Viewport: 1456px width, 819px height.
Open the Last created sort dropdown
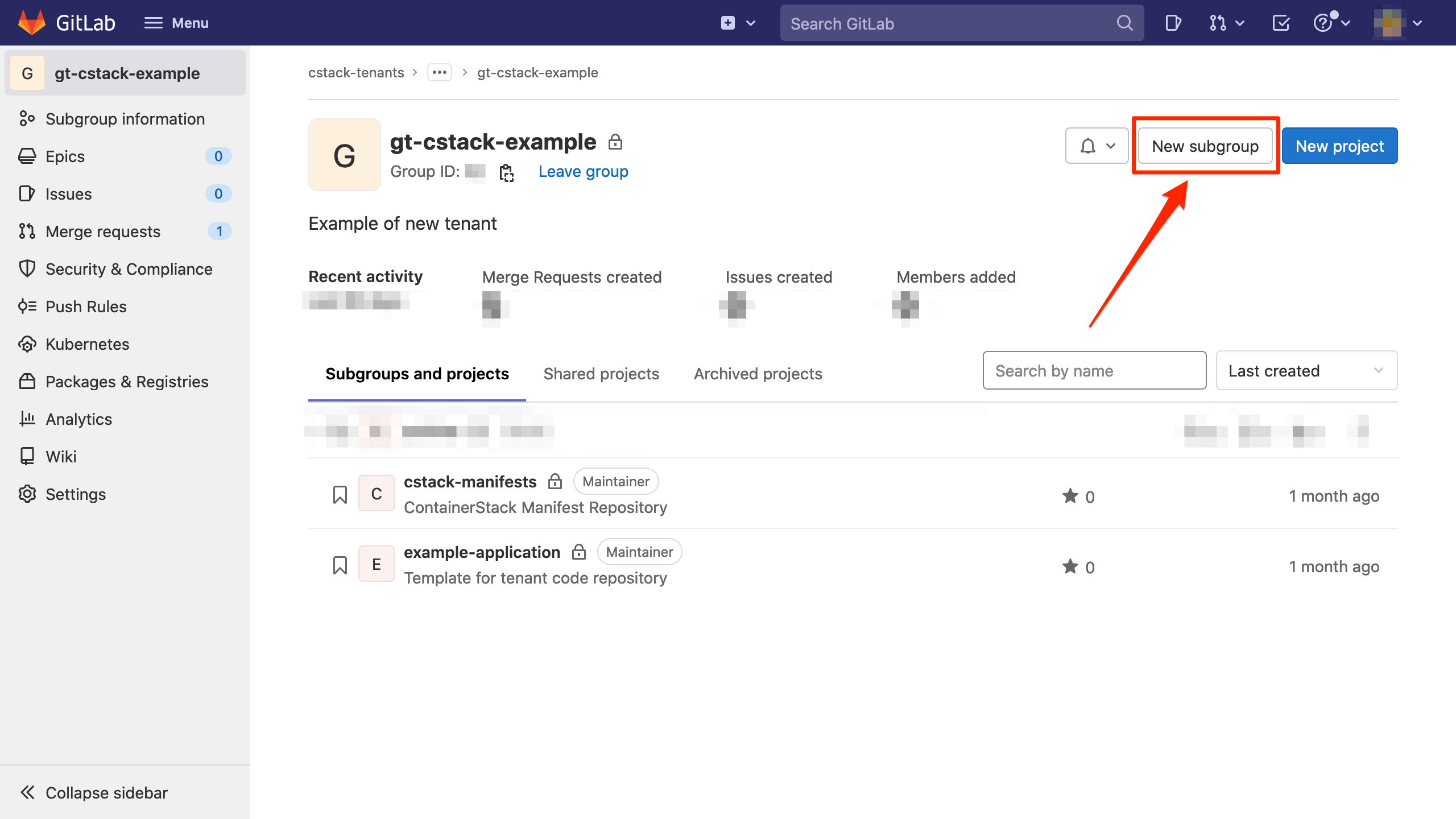pos(1306,370)
